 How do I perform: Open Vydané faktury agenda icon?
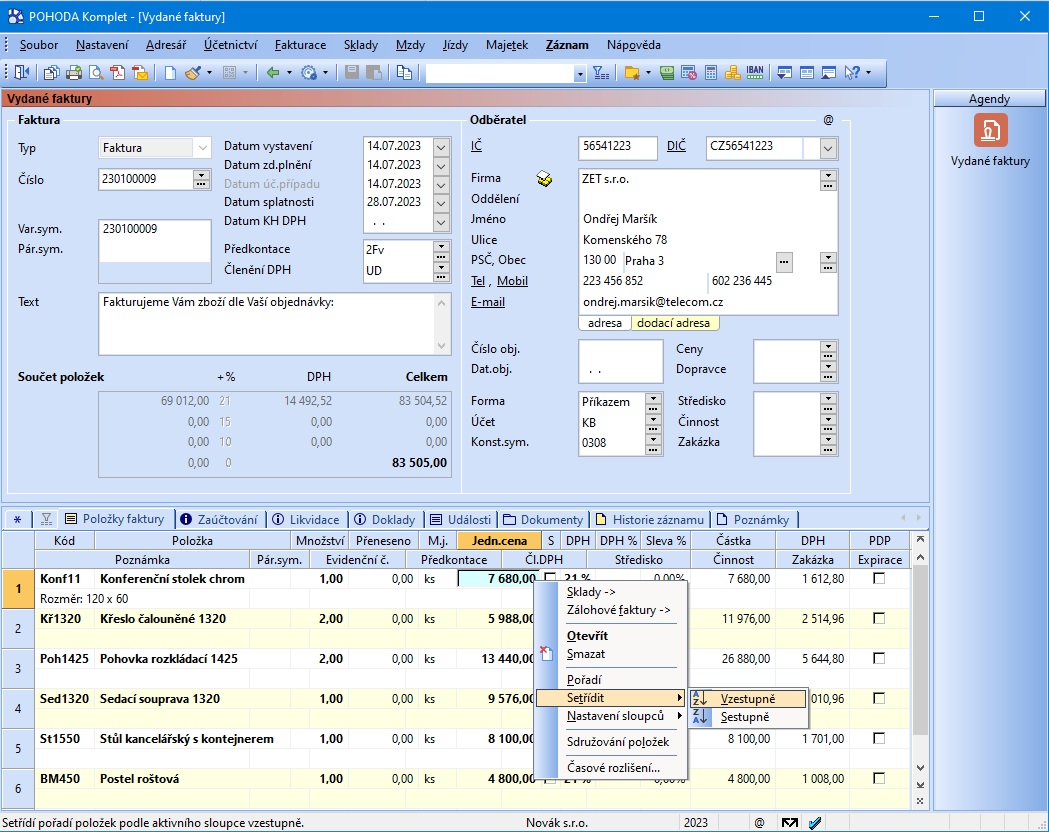coord(990,130)
